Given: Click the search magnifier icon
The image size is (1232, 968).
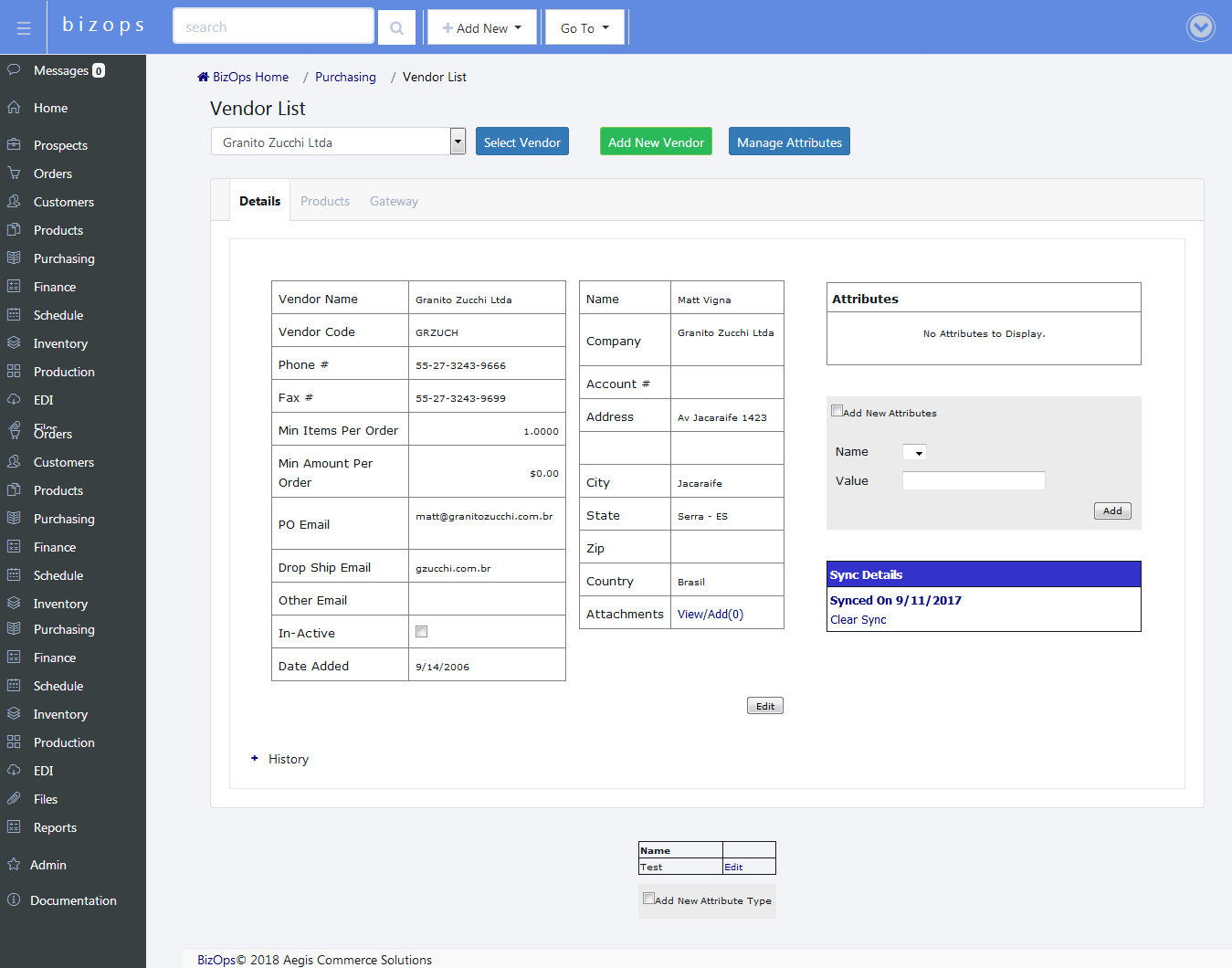Looking at the screenshot, I should click(396, 28).
